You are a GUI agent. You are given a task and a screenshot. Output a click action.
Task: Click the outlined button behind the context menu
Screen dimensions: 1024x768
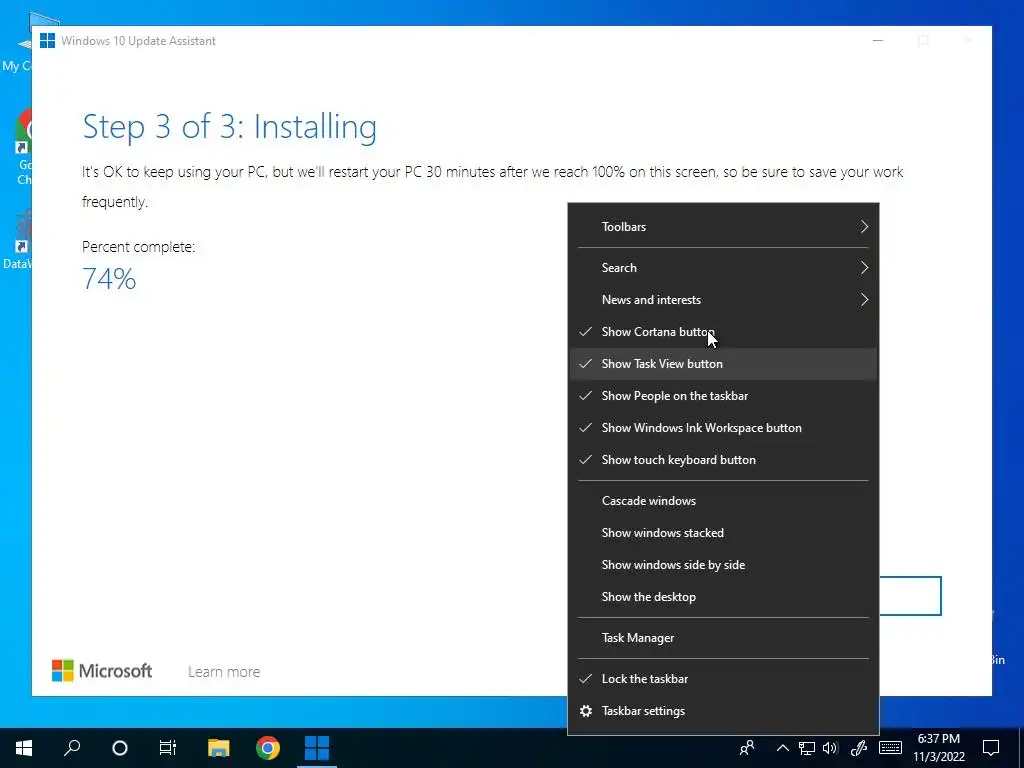[x=910, y=596]
